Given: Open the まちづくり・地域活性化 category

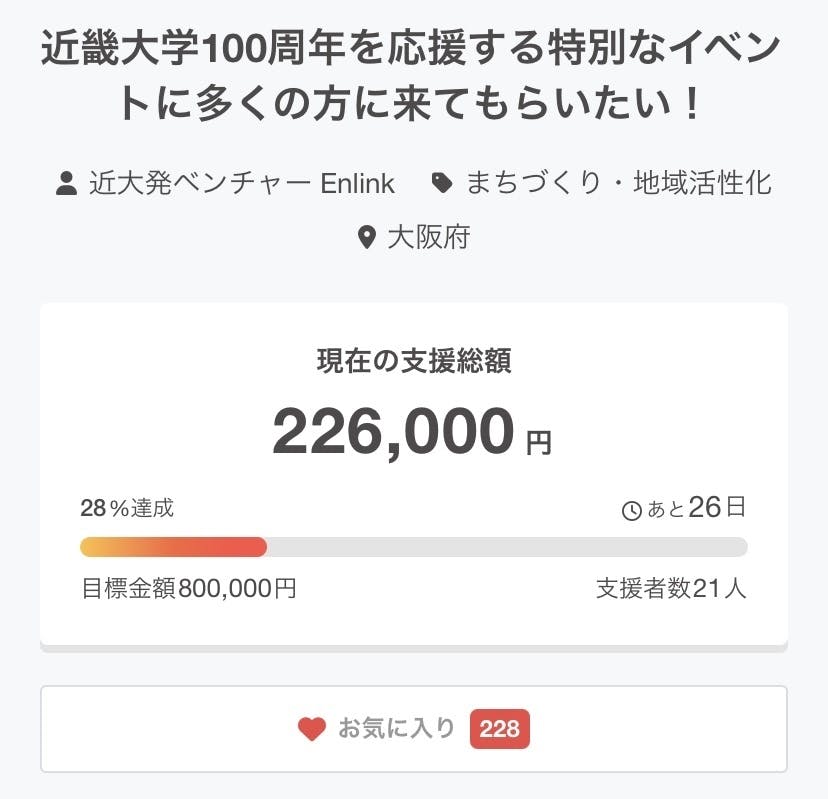Looking at the screenshot, I should [618, 184].
